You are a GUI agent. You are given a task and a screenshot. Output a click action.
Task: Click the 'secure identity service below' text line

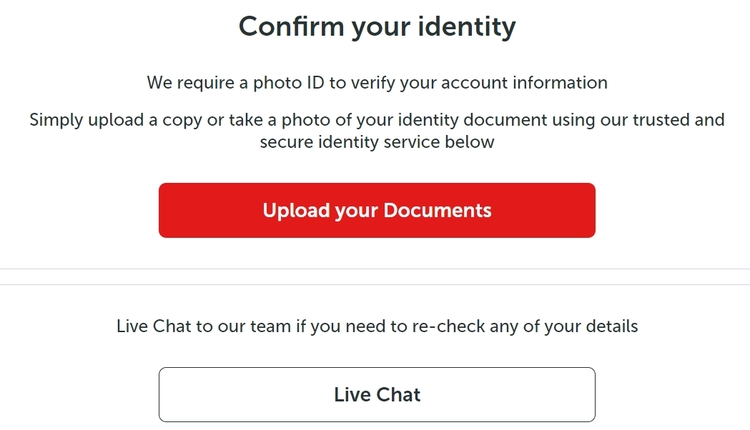coord(377,142)
